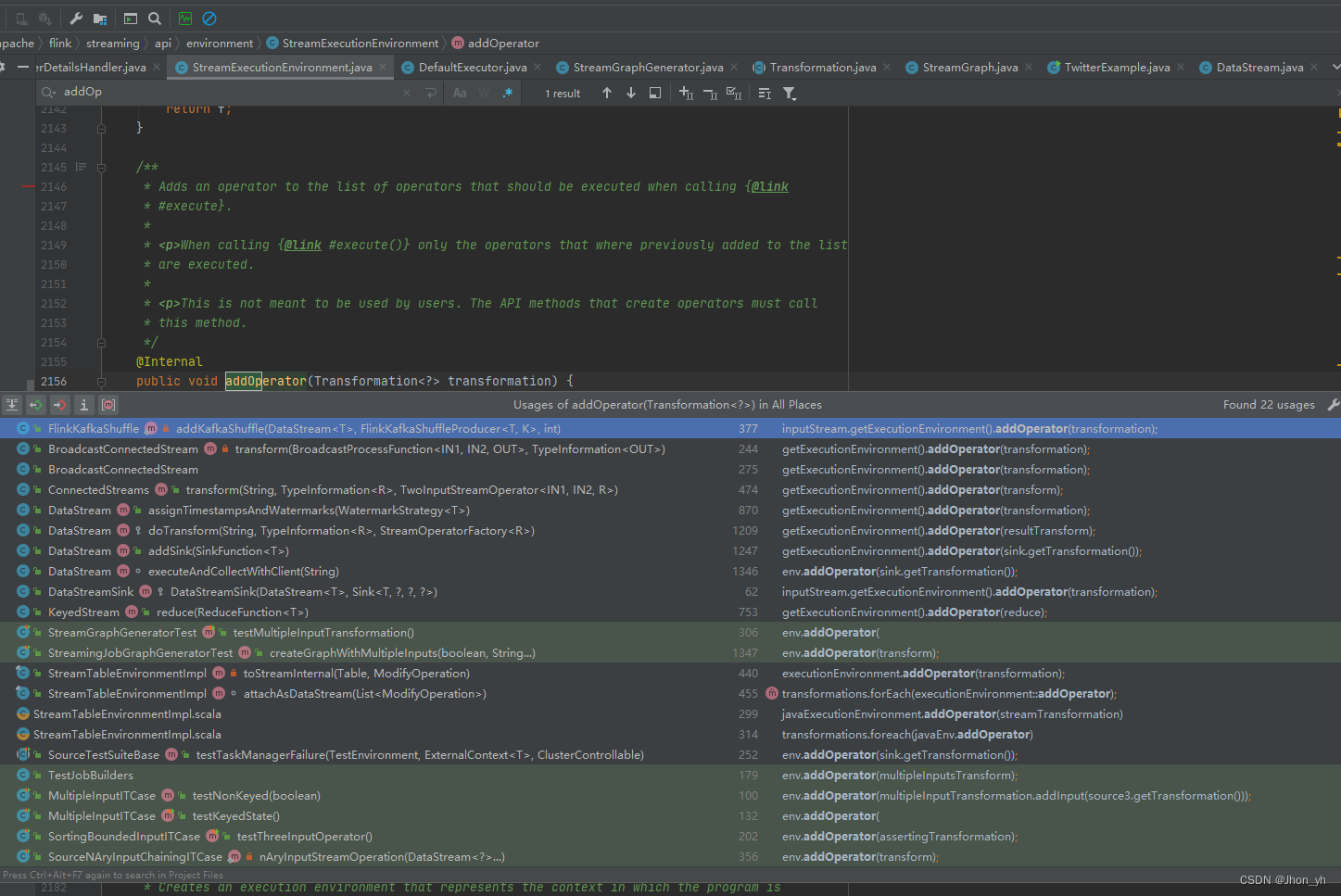Select BroadcastConnectedStream transform usage row

[670, 449]
